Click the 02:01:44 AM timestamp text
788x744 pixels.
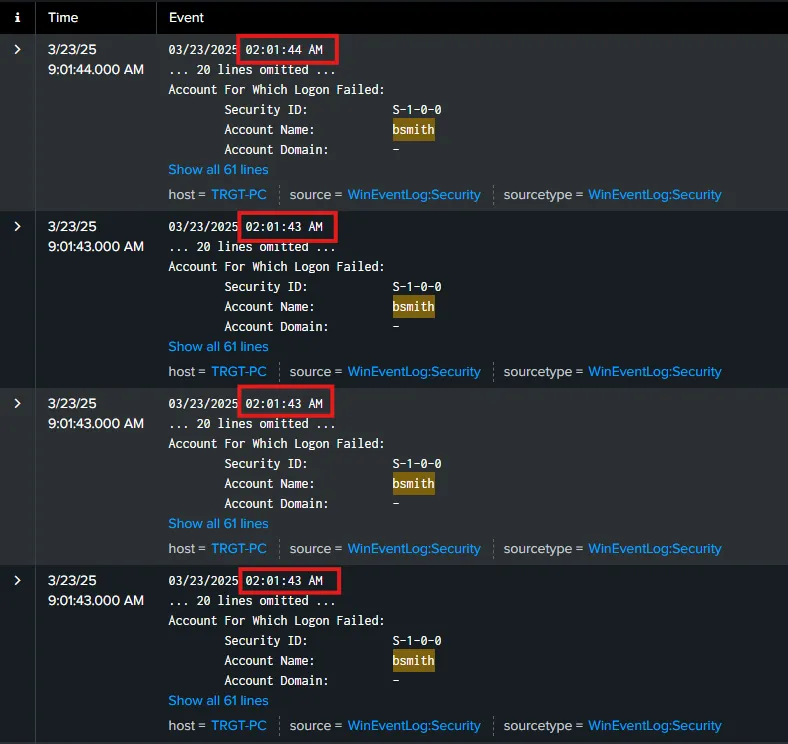pos(284,50)
